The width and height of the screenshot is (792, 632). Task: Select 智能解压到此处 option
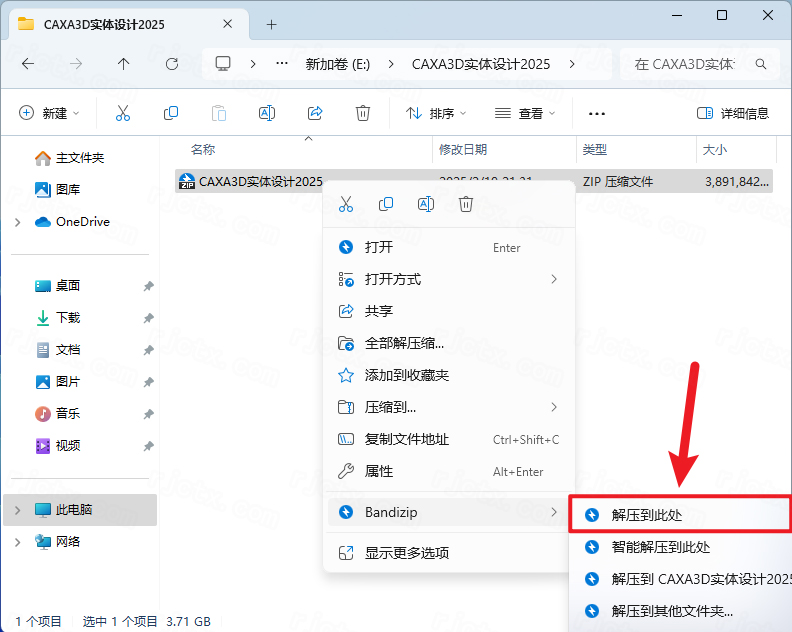[x=661, y=547]
